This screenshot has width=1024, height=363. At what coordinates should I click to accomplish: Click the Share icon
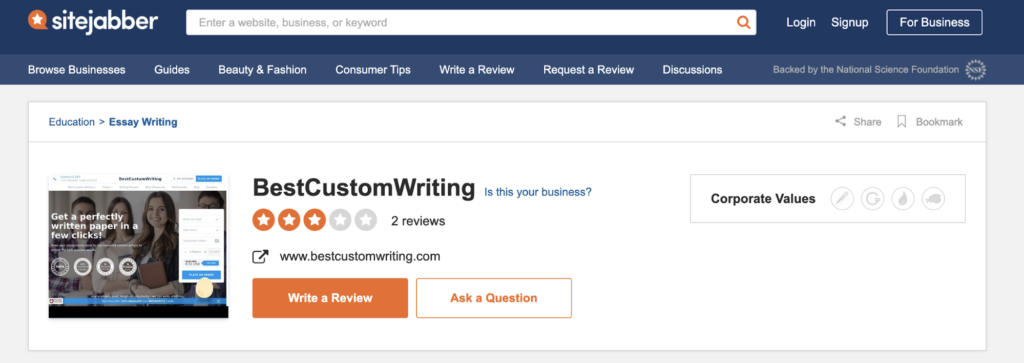pyautogui.click(x=840, y=121)
